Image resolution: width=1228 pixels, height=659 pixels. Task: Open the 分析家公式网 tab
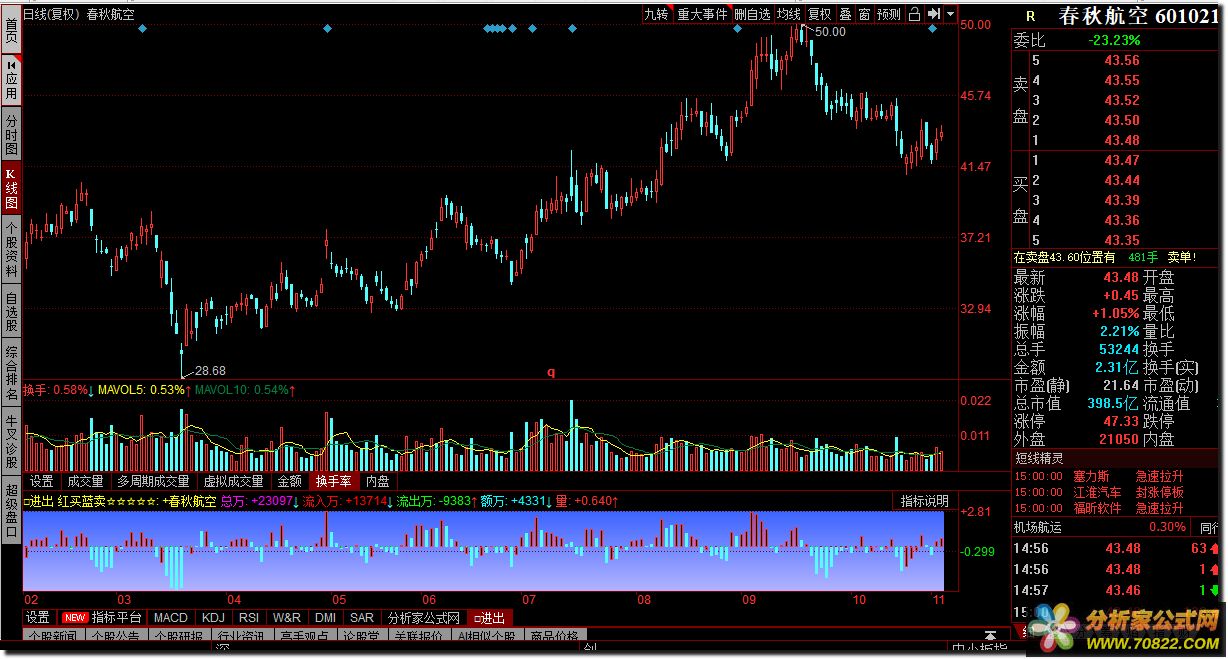point(424,617)
